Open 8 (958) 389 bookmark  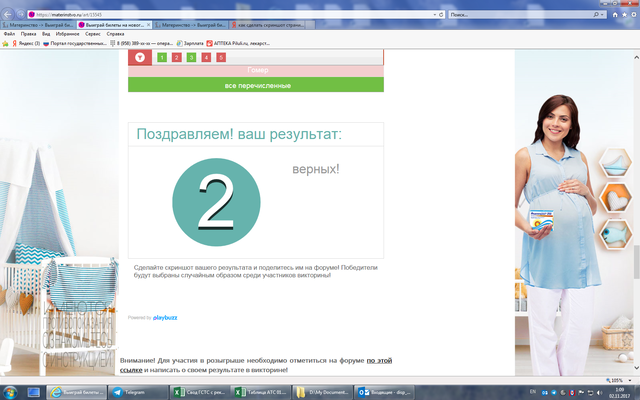[x=142, y=43]
